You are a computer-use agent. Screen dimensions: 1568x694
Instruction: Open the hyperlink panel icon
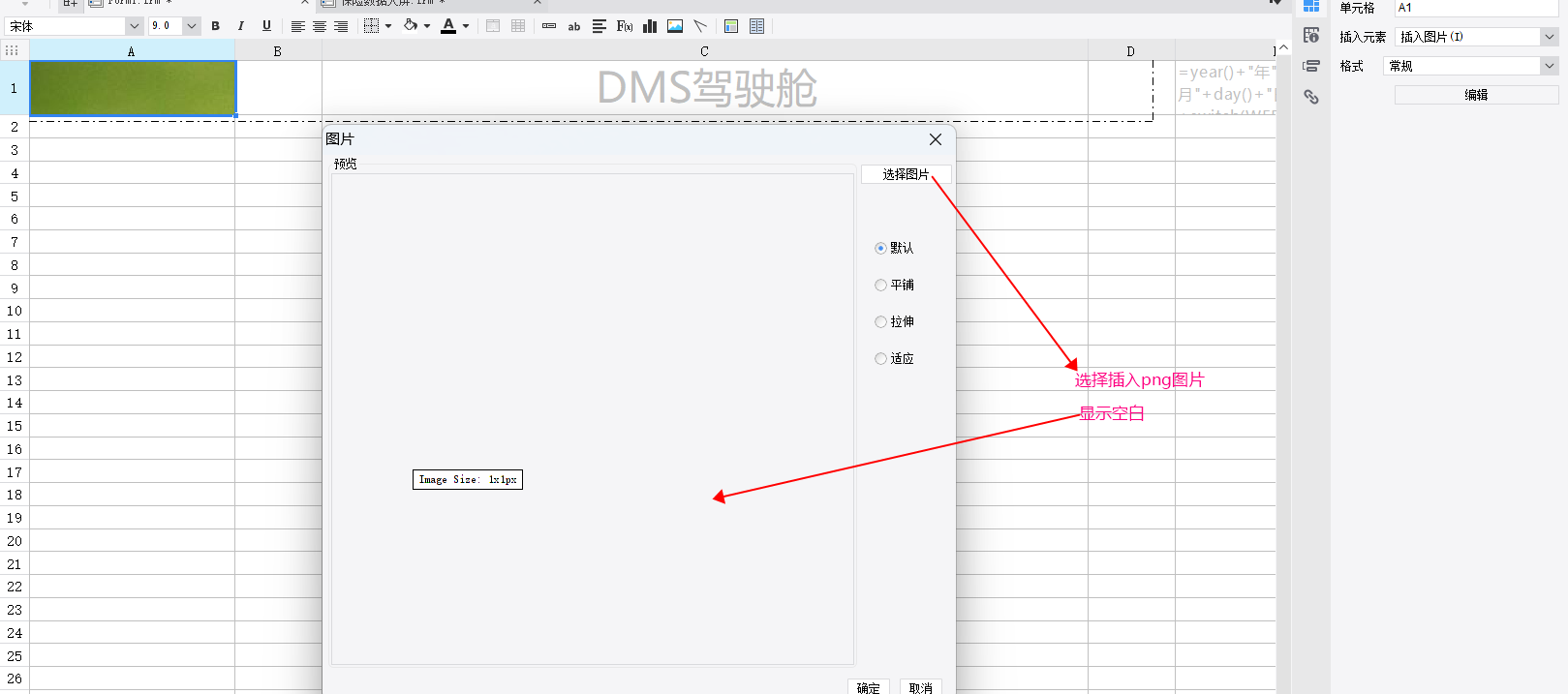coord(1311,97)
